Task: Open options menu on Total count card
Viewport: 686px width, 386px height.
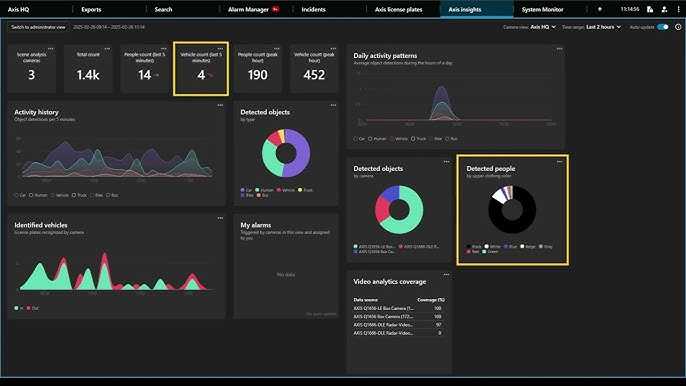Action: [x=107, y=49]
